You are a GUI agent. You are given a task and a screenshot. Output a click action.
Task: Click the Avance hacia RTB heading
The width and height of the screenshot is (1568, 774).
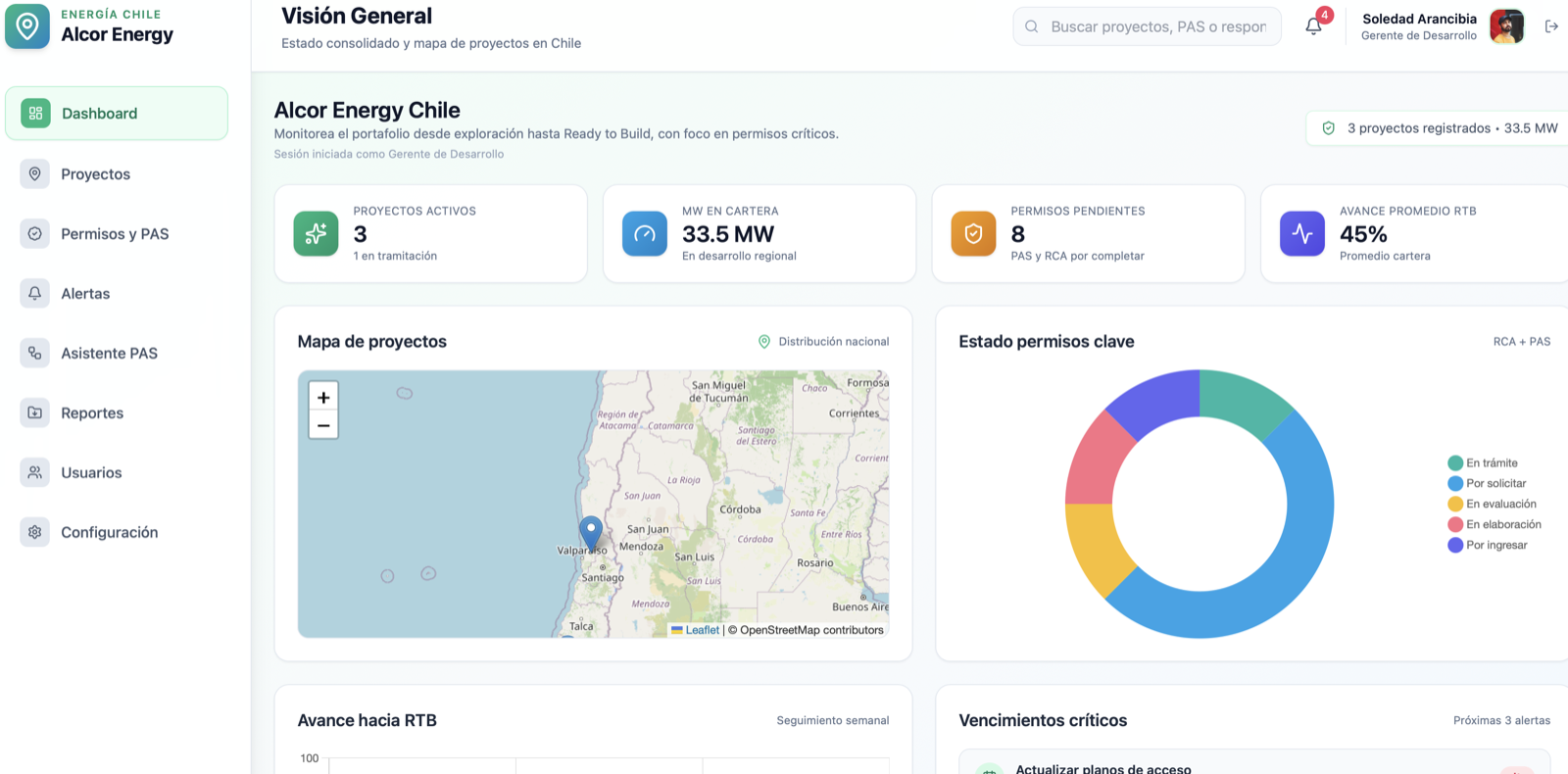367,721
